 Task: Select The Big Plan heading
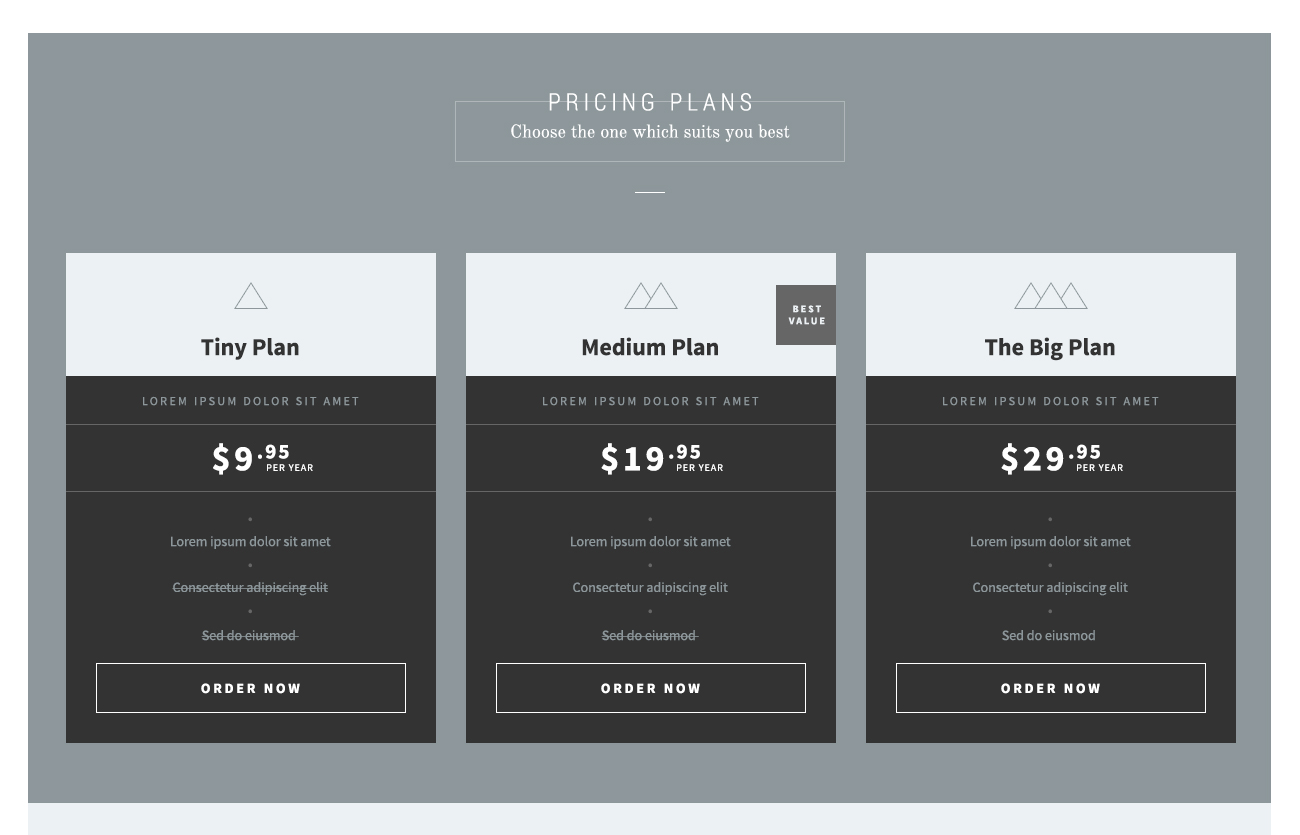point(1050,347)
